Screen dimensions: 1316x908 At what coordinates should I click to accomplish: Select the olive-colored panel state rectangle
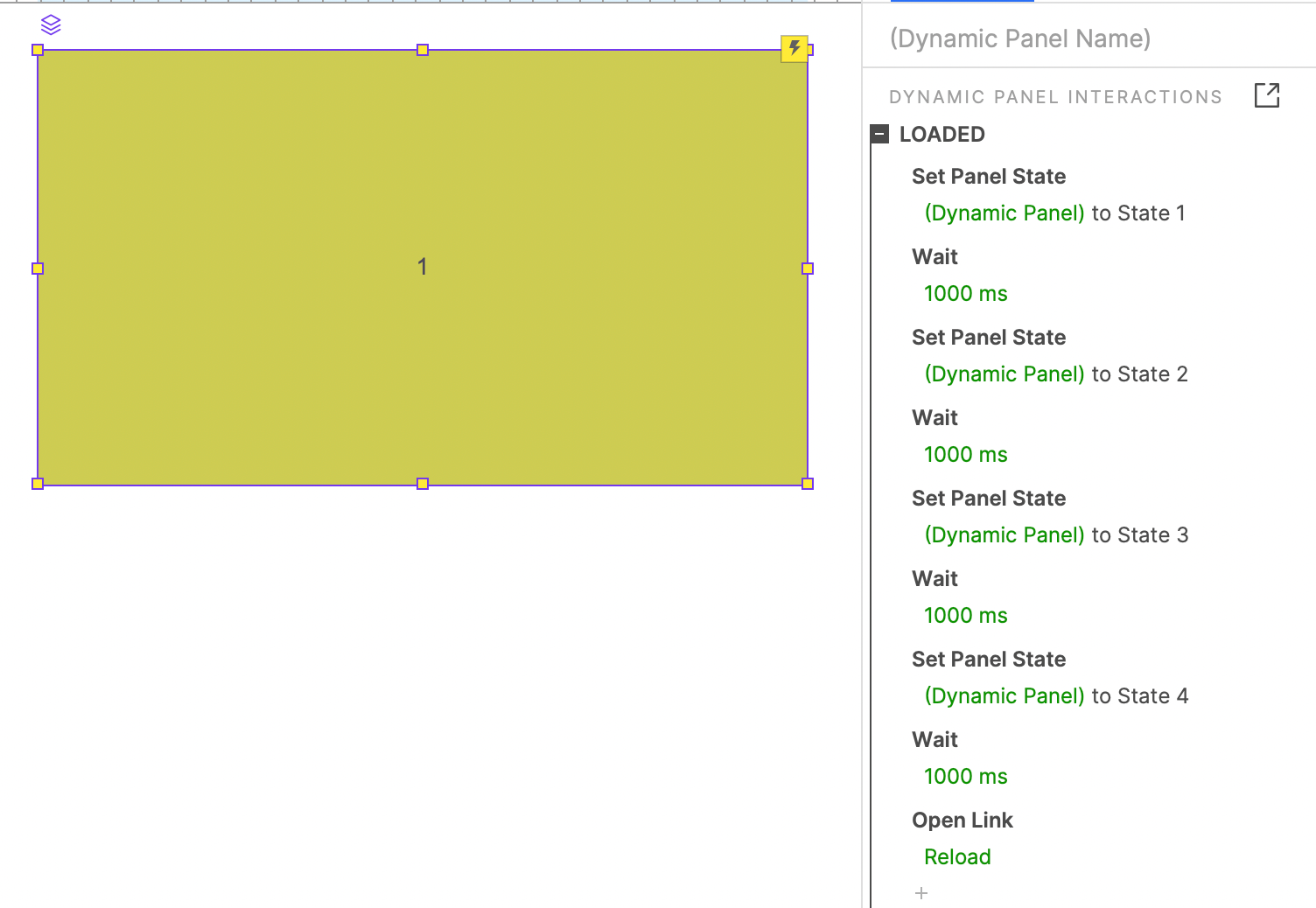423,267
